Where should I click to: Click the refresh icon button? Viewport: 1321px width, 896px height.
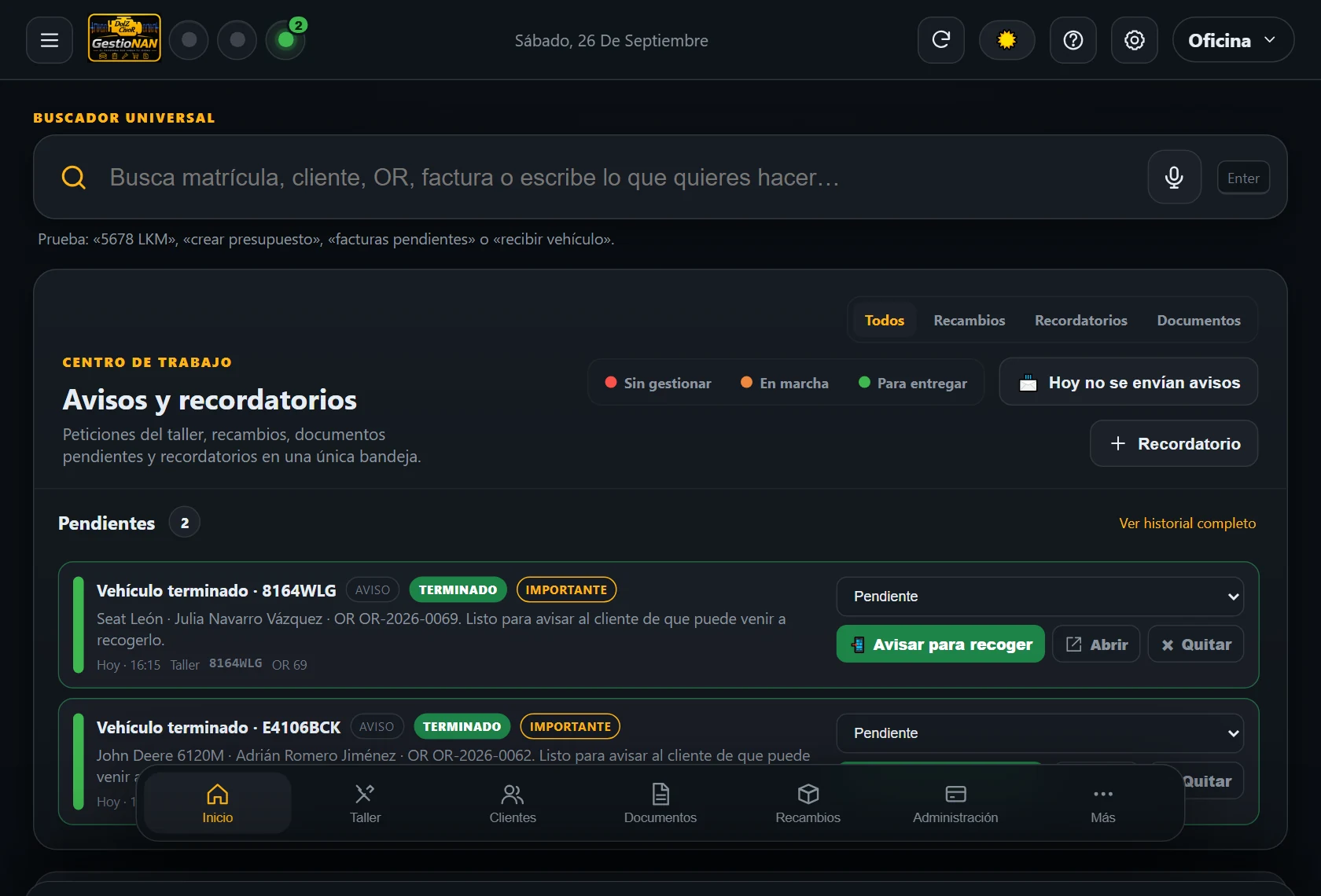tap(941, 40)
